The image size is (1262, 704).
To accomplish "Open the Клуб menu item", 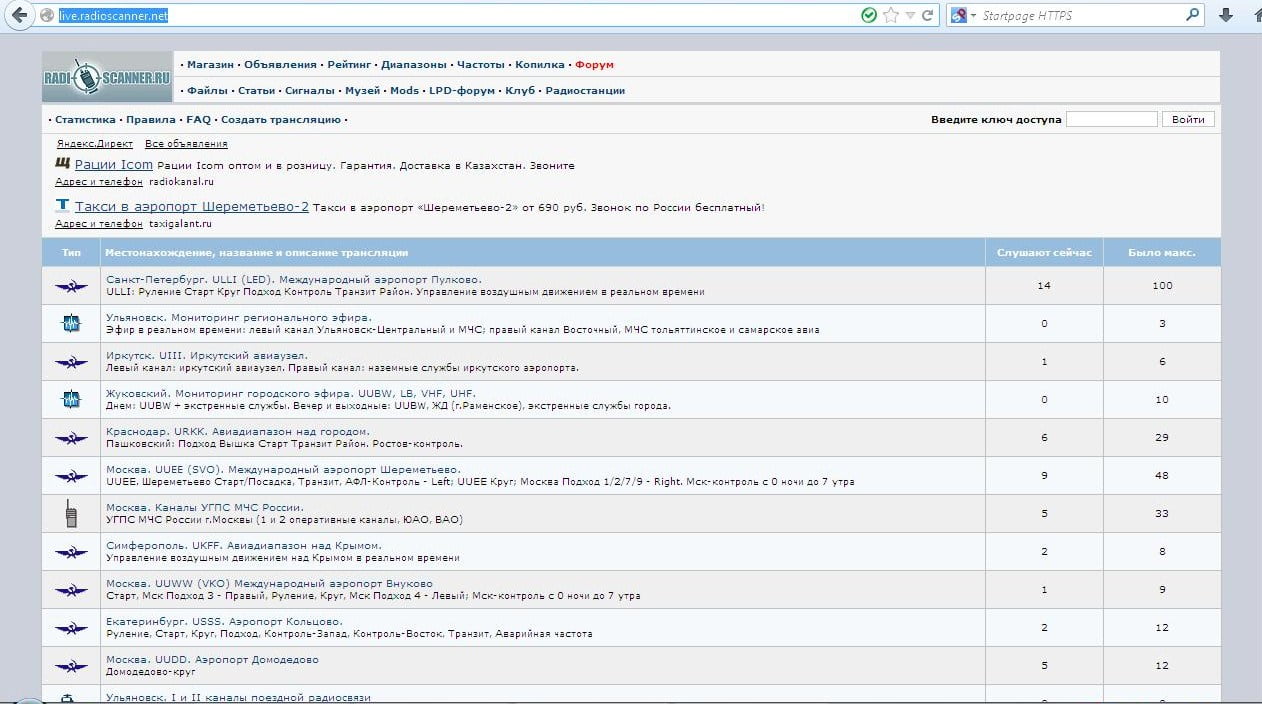I will [521, 90].
